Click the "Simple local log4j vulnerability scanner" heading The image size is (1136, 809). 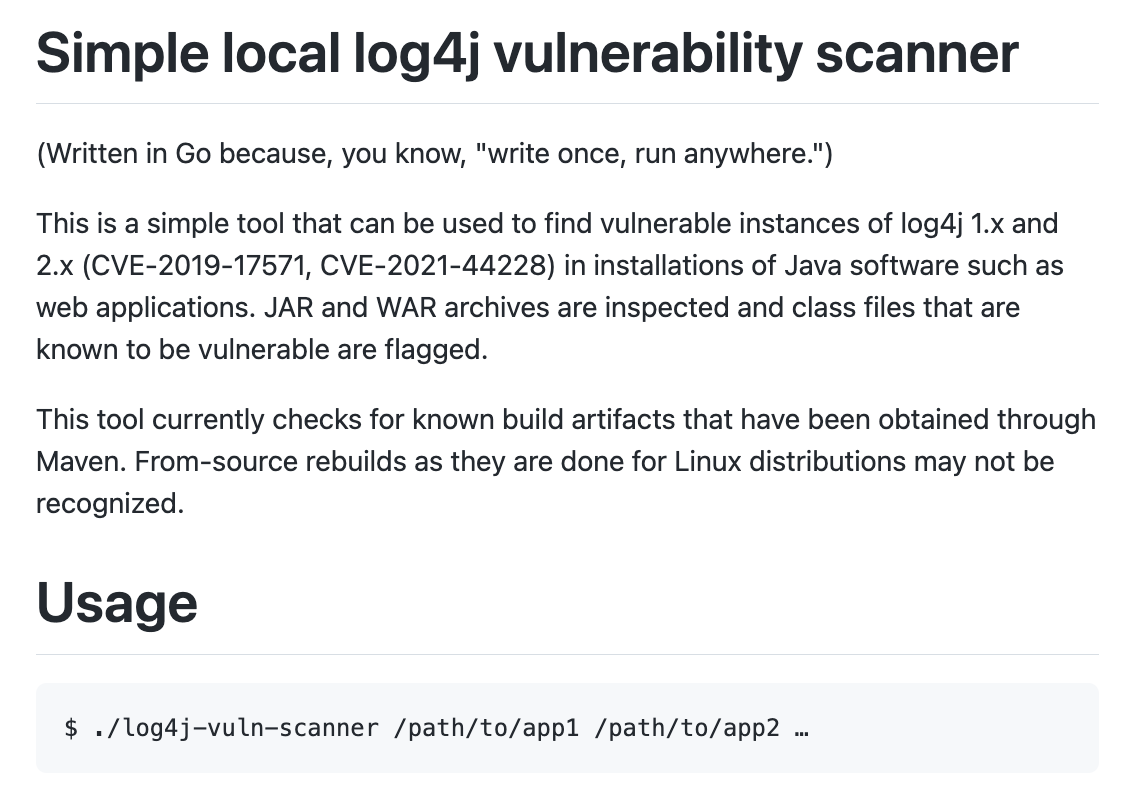(527, 52)
